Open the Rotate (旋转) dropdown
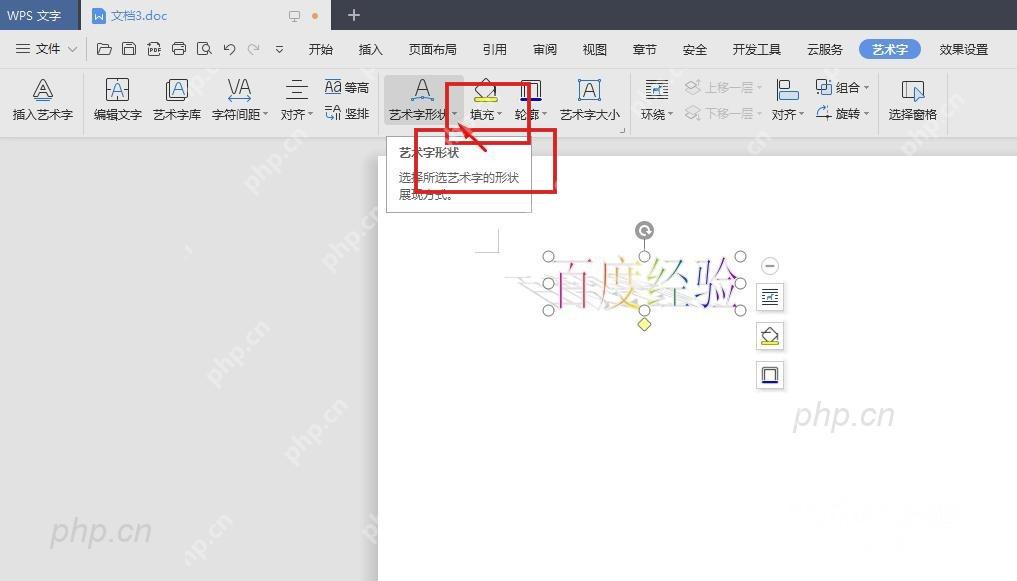Image resolution: width=1017 pixels, height=581 pixels. (843, 113)
